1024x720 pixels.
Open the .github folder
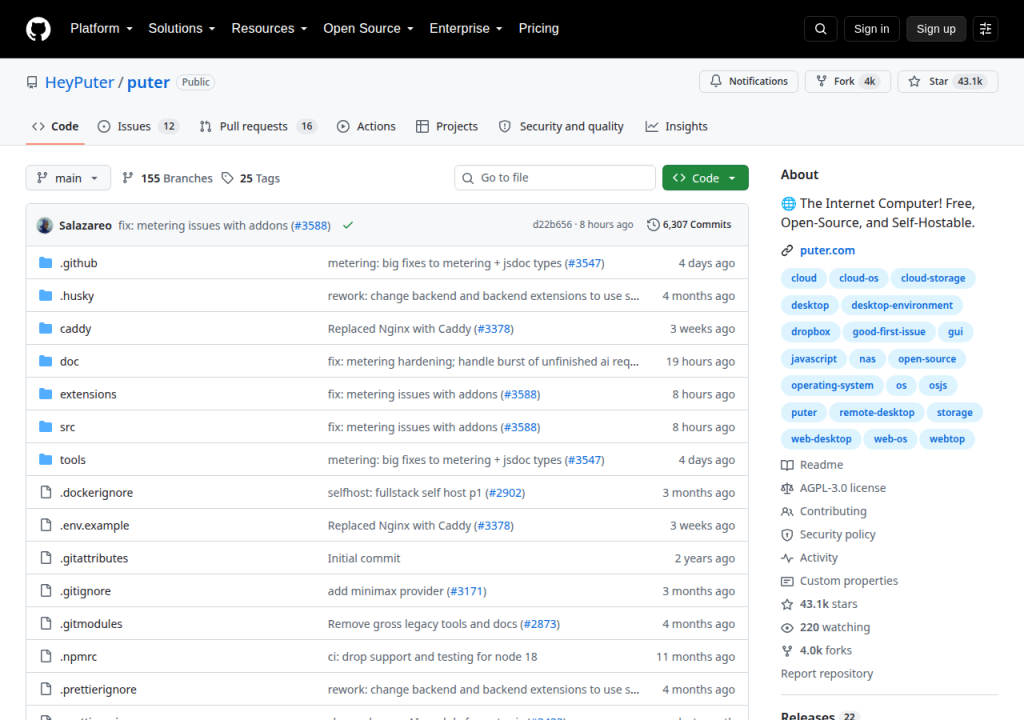coord(78,263)
